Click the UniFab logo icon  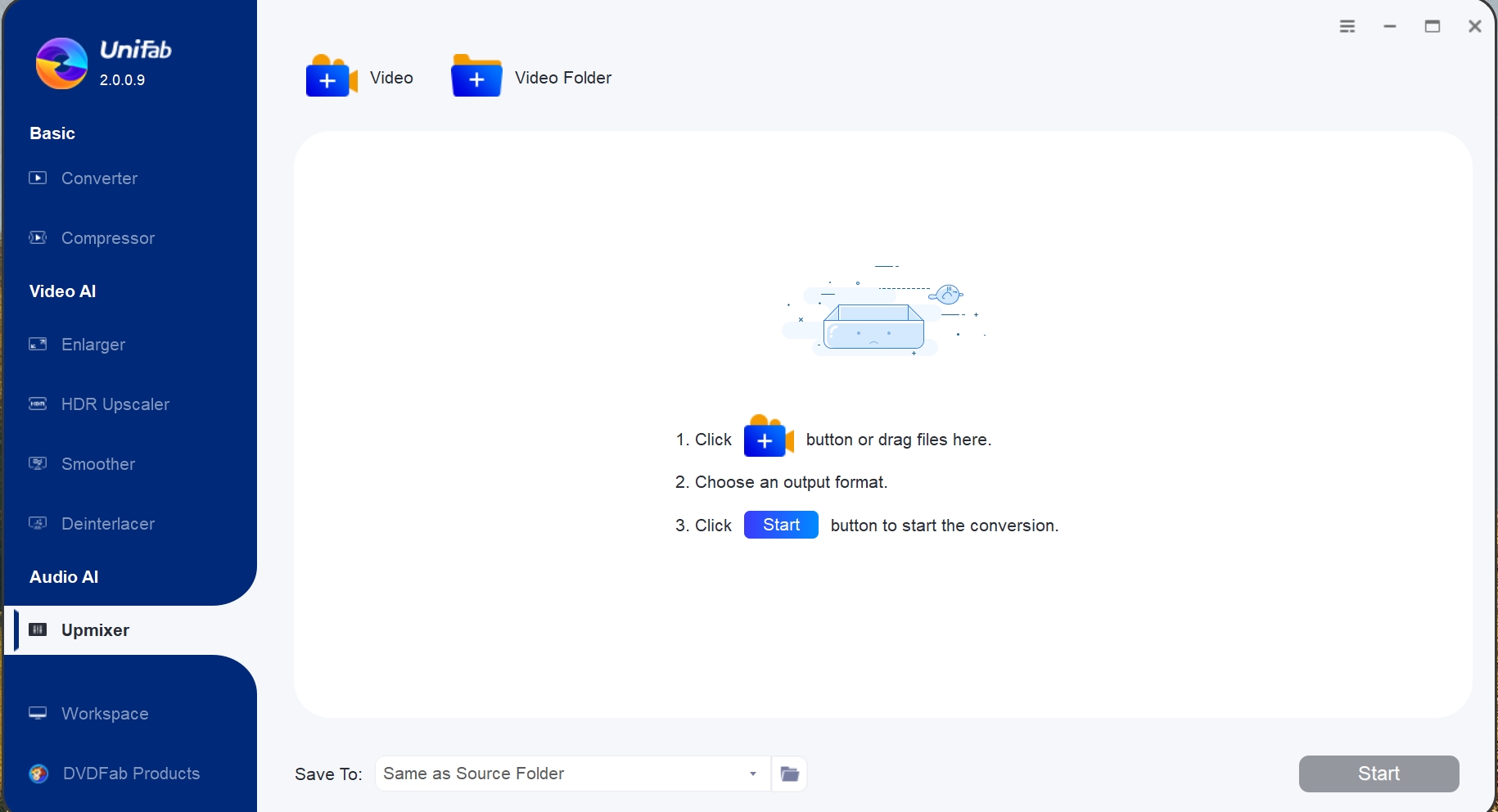(61, 64)
